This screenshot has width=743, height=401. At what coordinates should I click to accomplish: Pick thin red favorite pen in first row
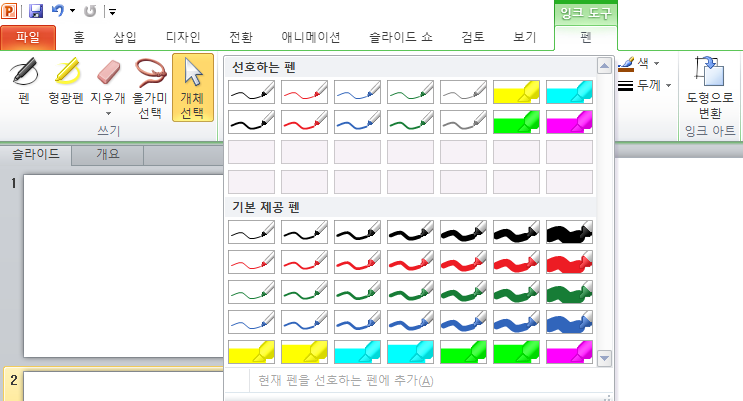304,92
